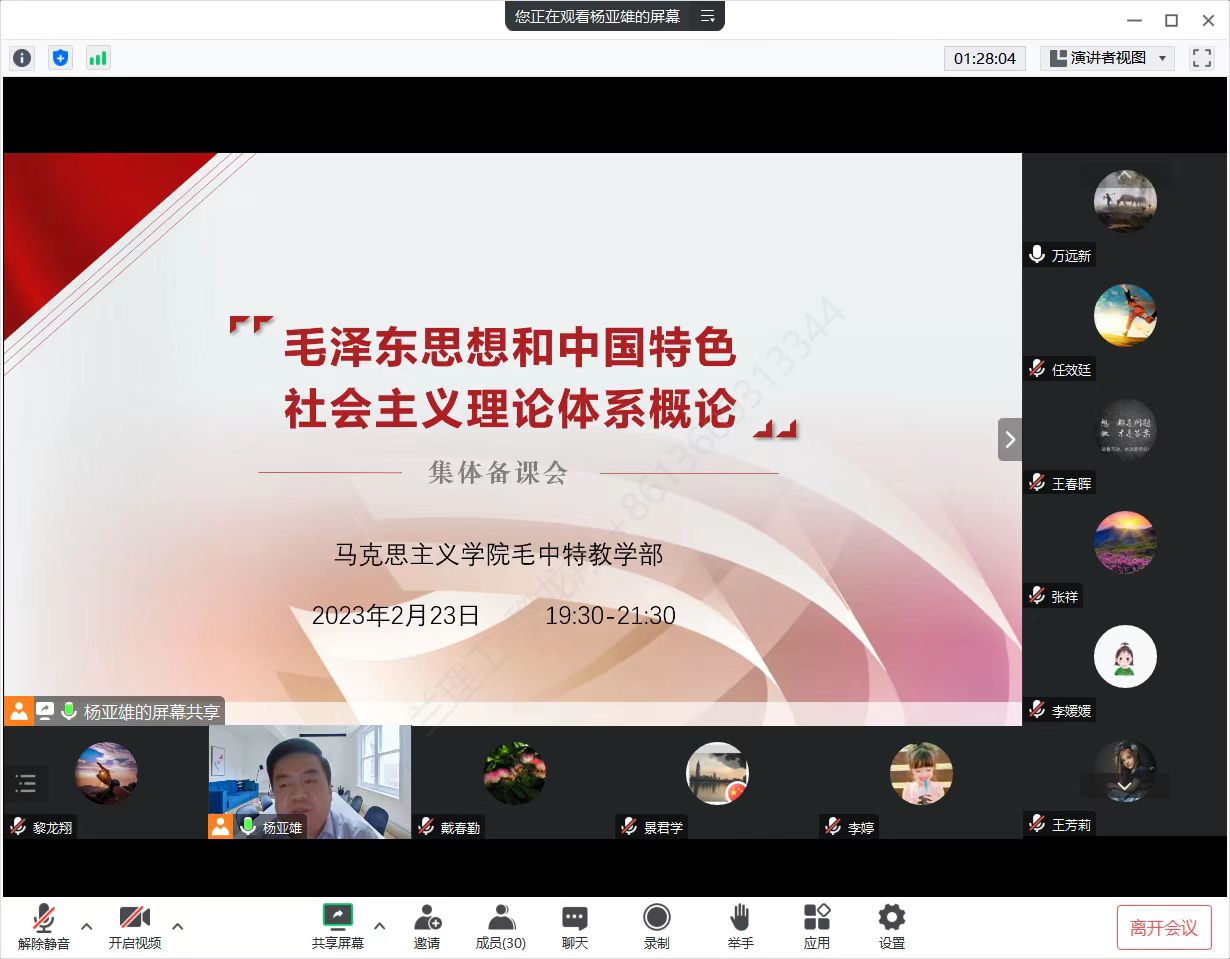Viewport: 1230px width, 959px height.
Task: Open menu on screen-viewing banner
Action: pyautogui.click(x=707, y=16)
